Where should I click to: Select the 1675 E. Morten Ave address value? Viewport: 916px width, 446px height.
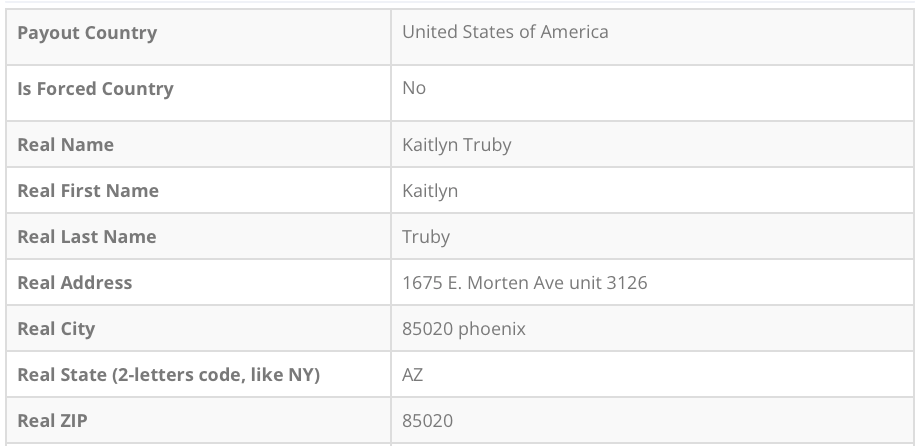pos(524,283)
